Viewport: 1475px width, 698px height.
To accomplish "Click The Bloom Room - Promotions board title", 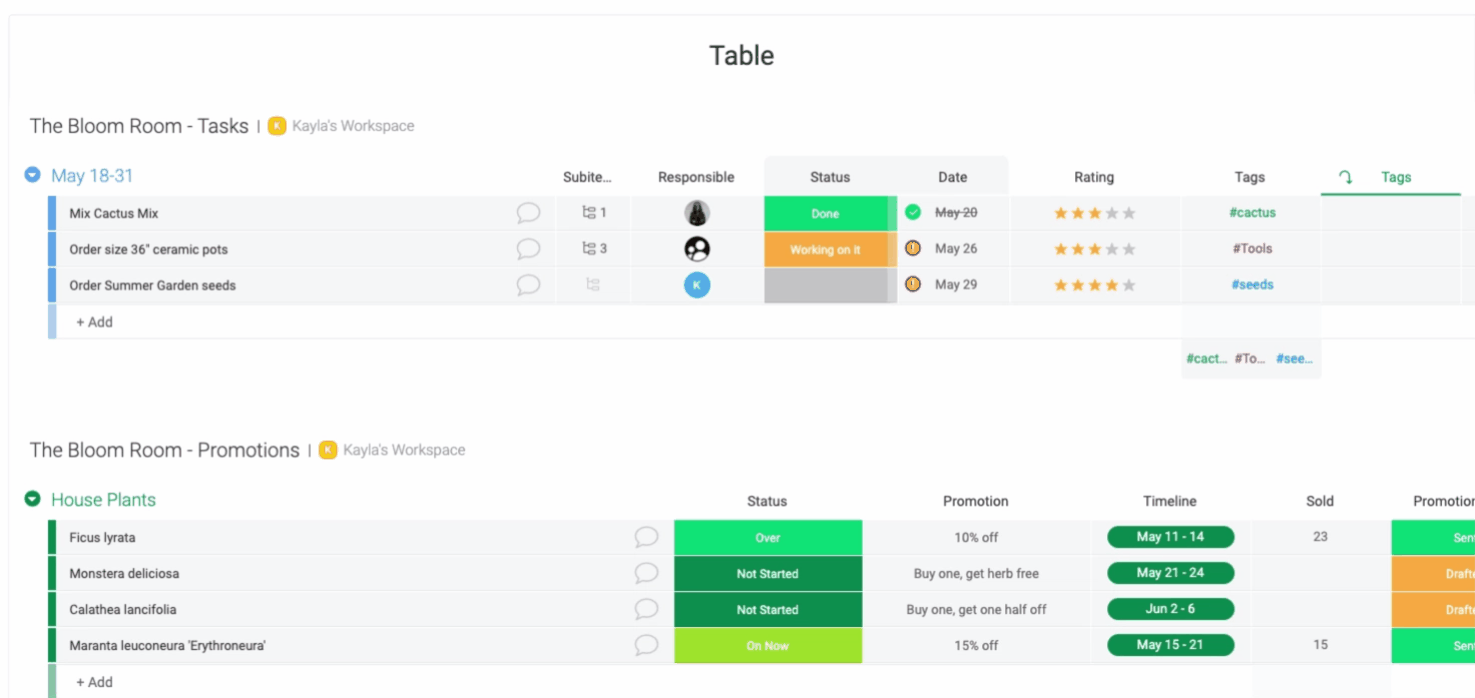I will click(165, 450).
